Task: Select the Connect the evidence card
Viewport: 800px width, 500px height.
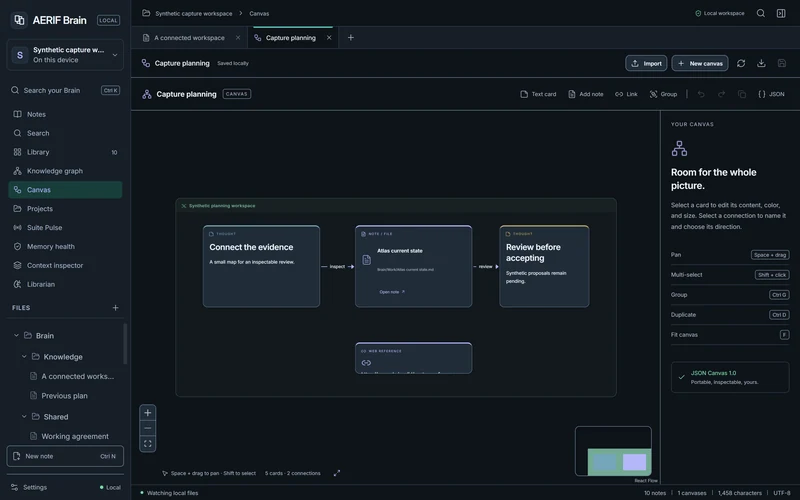Action: [x=261, y=266]
